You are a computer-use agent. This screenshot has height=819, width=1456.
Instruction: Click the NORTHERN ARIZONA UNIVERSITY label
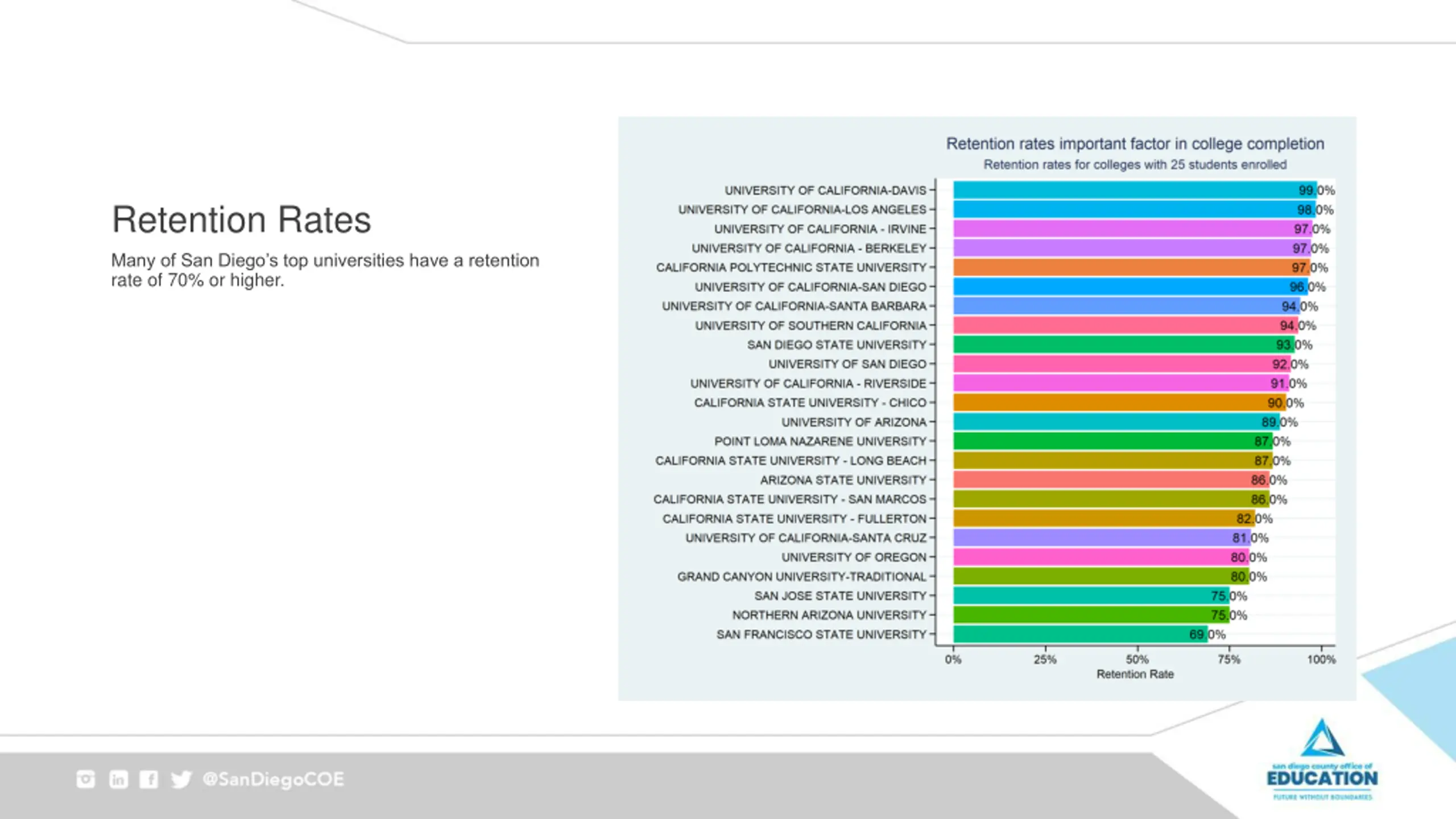829,615
